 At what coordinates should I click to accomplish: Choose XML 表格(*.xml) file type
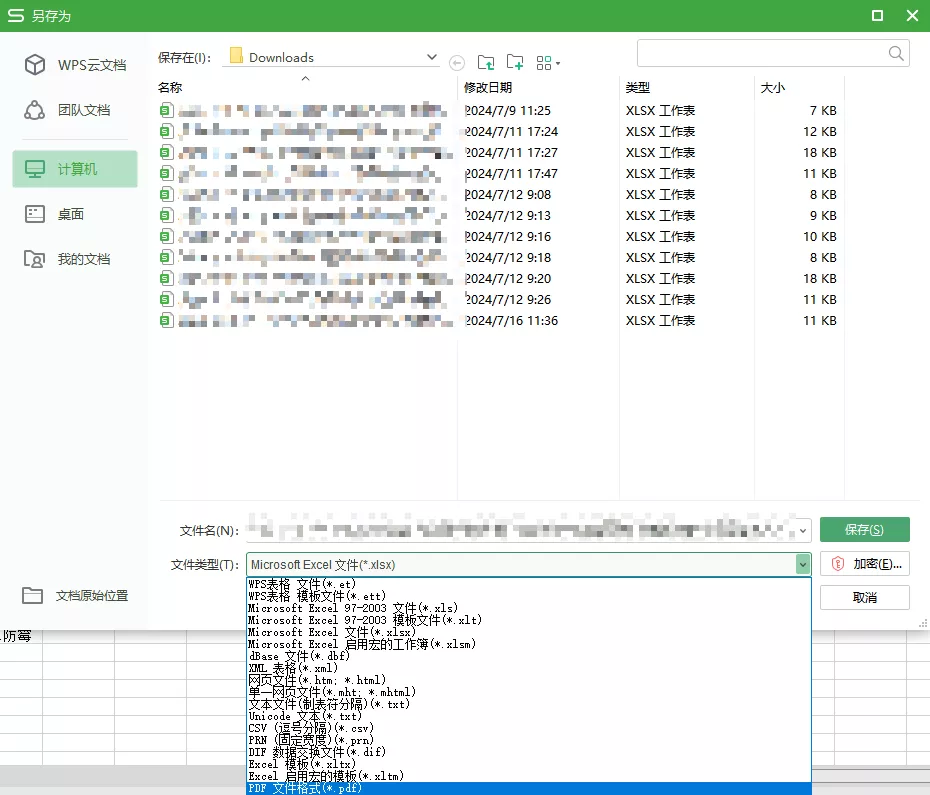coord(293,668)
